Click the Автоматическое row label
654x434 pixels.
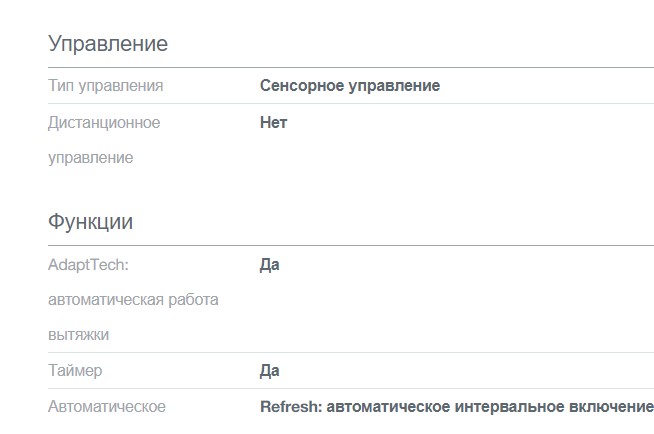106,407
